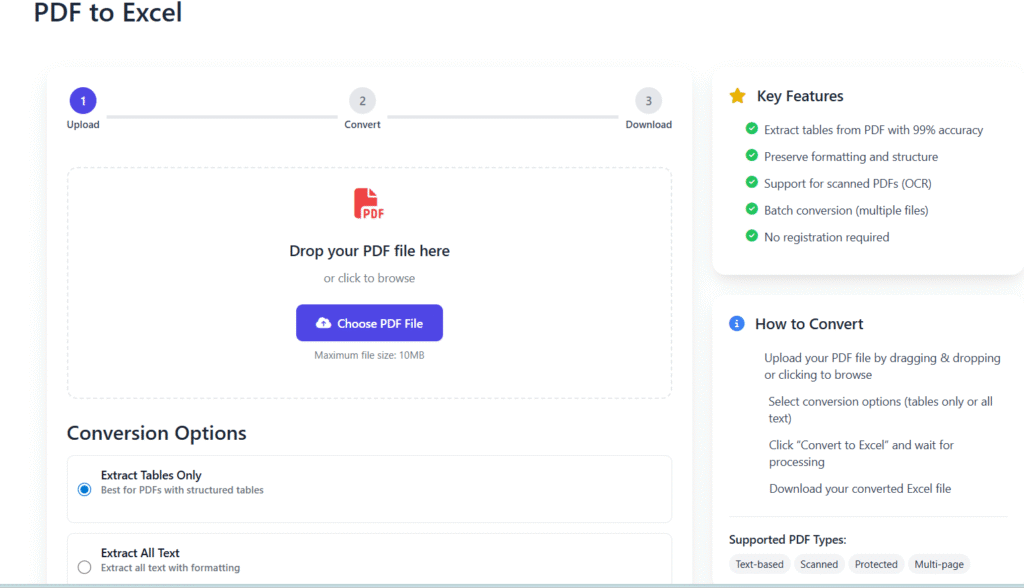Click the Text-based PDF type tag
The image size is (1024, 588).
(760, 564)
